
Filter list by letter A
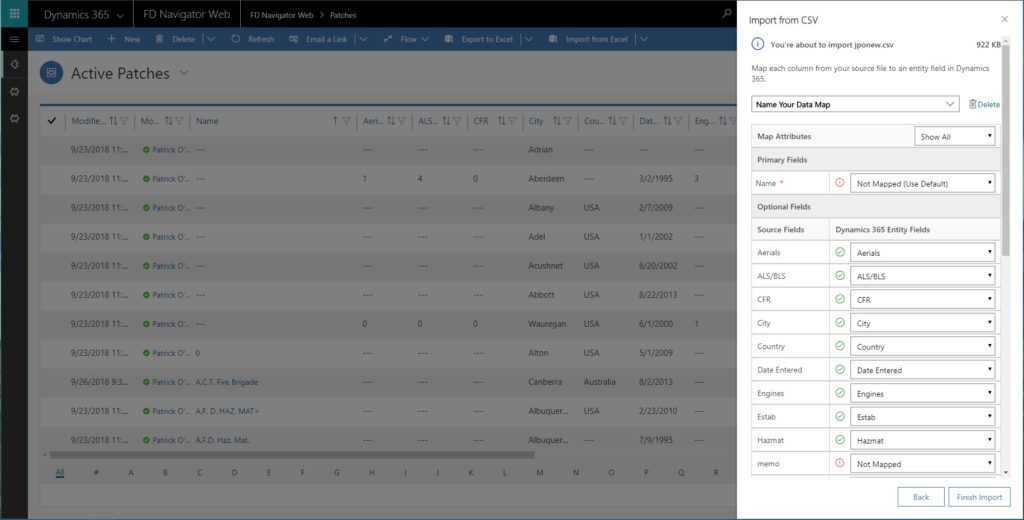[x=131, y=472]
